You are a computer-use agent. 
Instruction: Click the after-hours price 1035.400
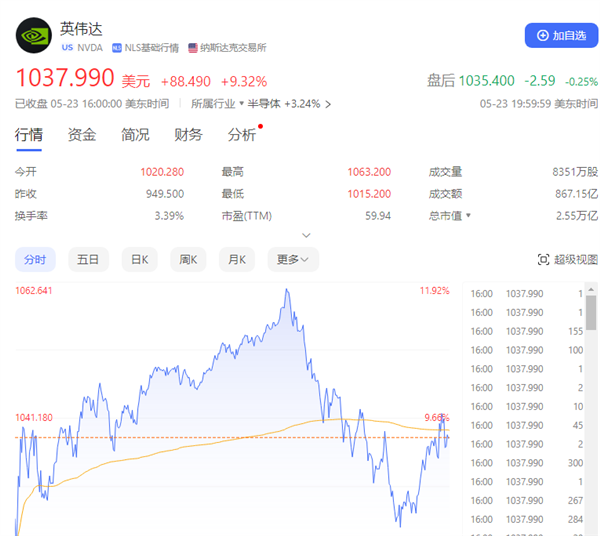pyautogui.click(x=486, y=81)
